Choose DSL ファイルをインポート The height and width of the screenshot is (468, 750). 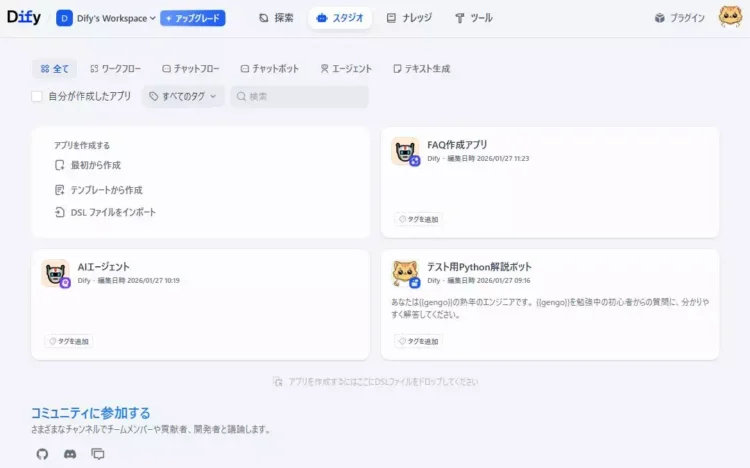click(105, 212)
